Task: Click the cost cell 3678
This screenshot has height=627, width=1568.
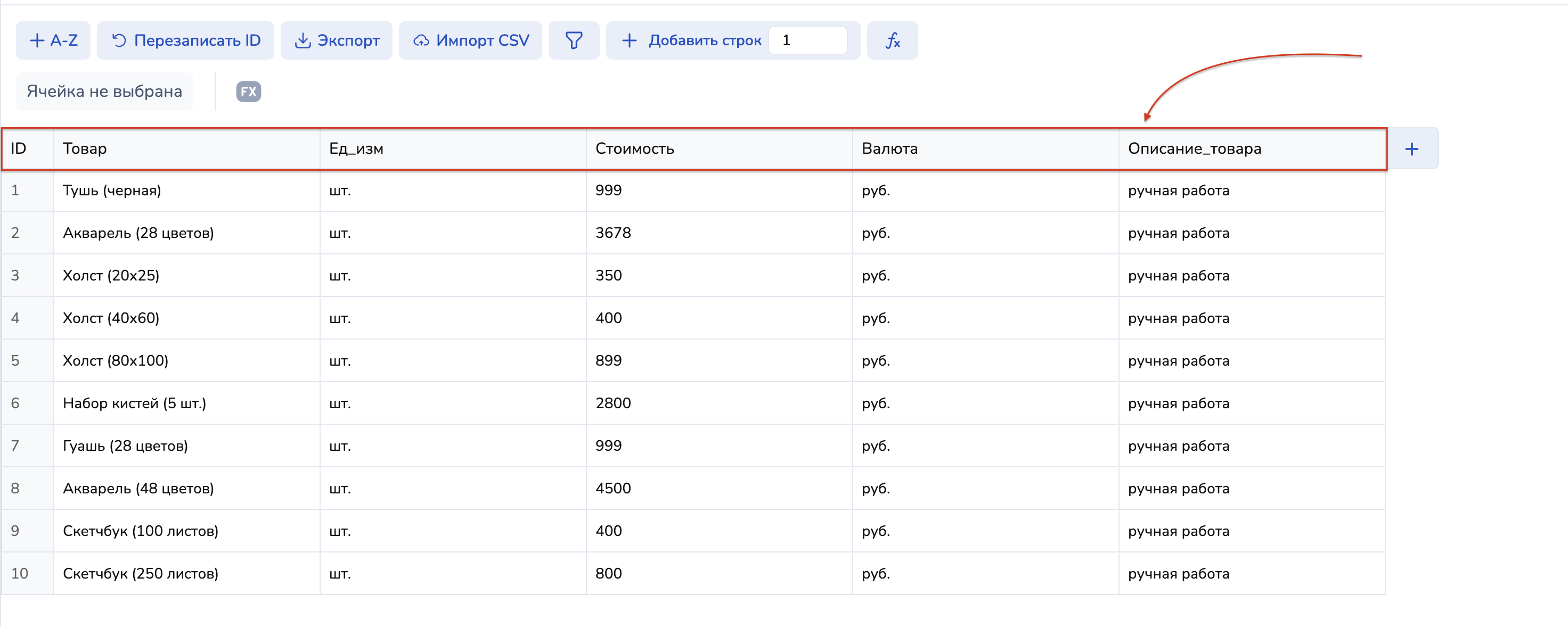Action: pos(718,233)
